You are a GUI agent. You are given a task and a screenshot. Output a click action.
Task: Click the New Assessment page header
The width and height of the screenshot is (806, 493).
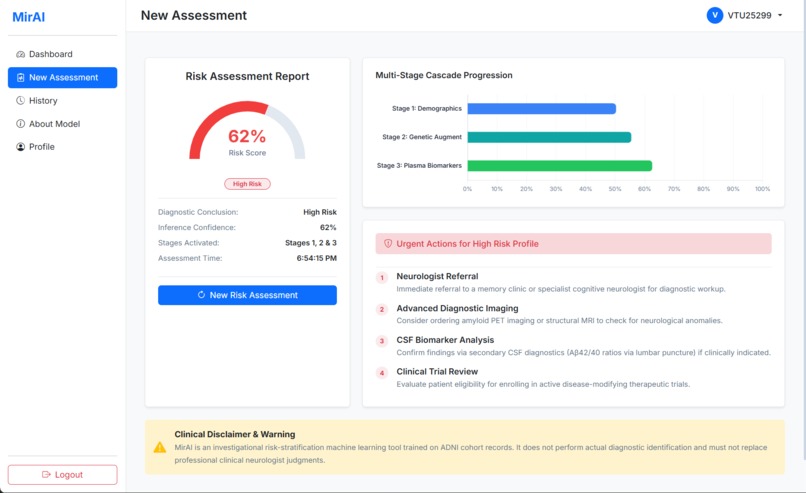pyautogui.click(x=194, y=15)
